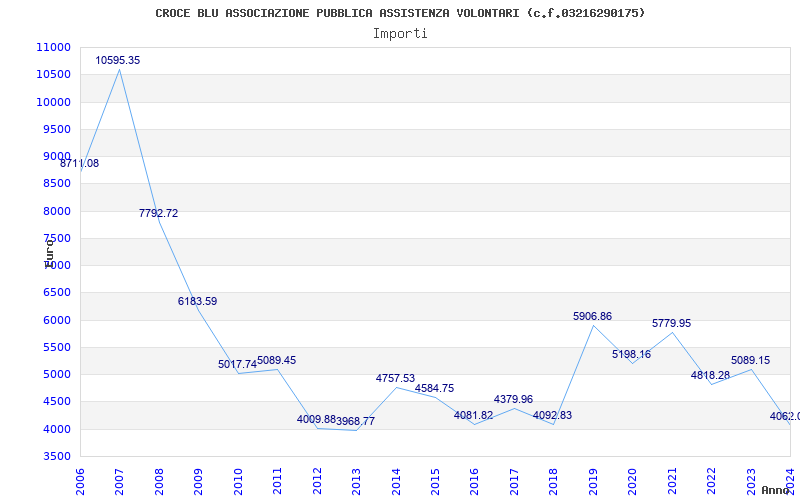800x500 pixels.
Task: Click the 2018 year axis label
Action: (553, 482)
